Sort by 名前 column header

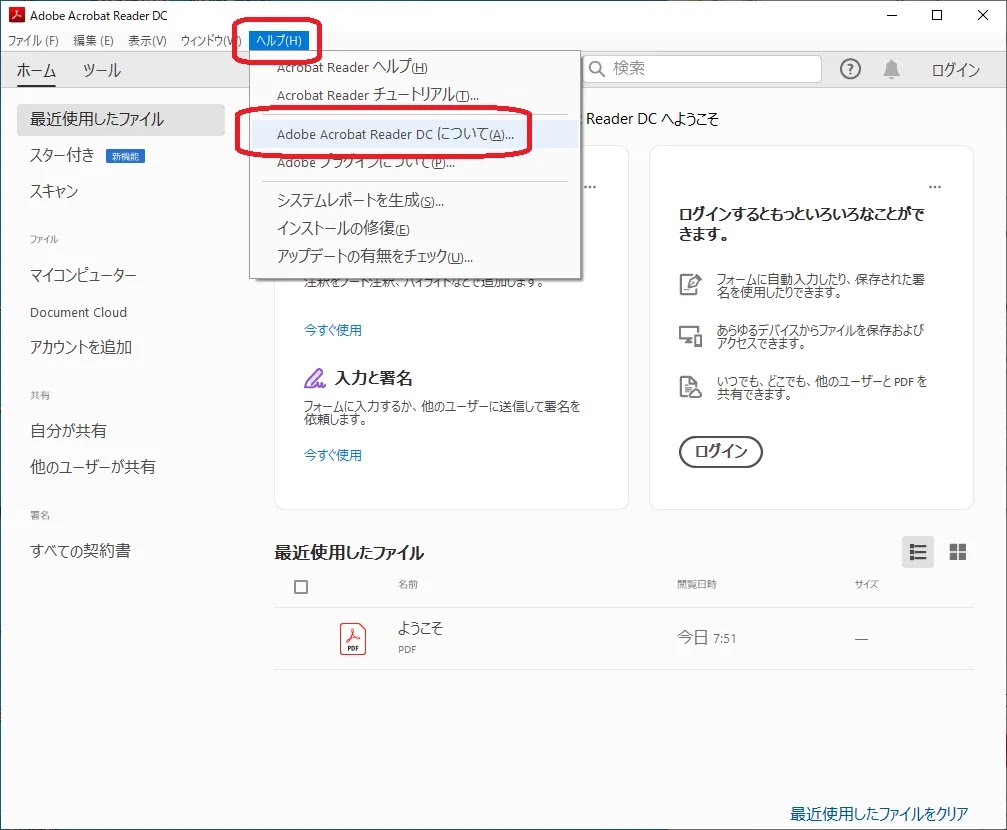click(x=408, y=584)
